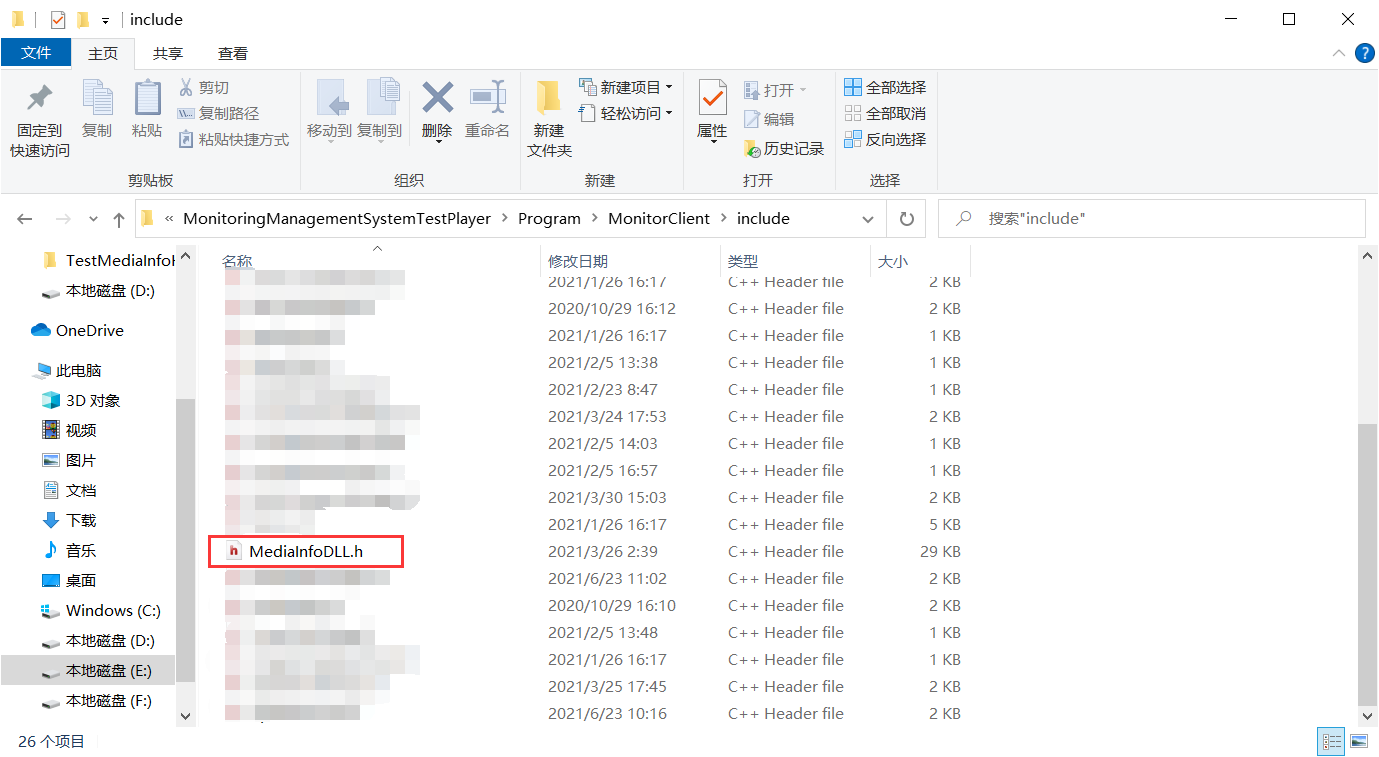Navigate to MonitorClient in the breadcrumb
This screenshot has height=757, width=1379.
[659, 218]
